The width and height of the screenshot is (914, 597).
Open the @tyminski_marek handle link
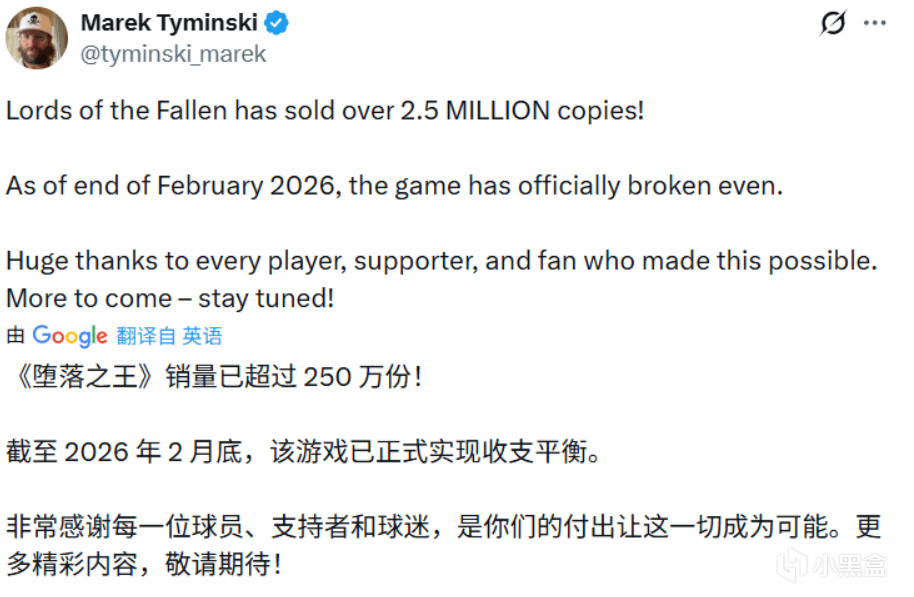pyautogui.click(x=173, y=54)
